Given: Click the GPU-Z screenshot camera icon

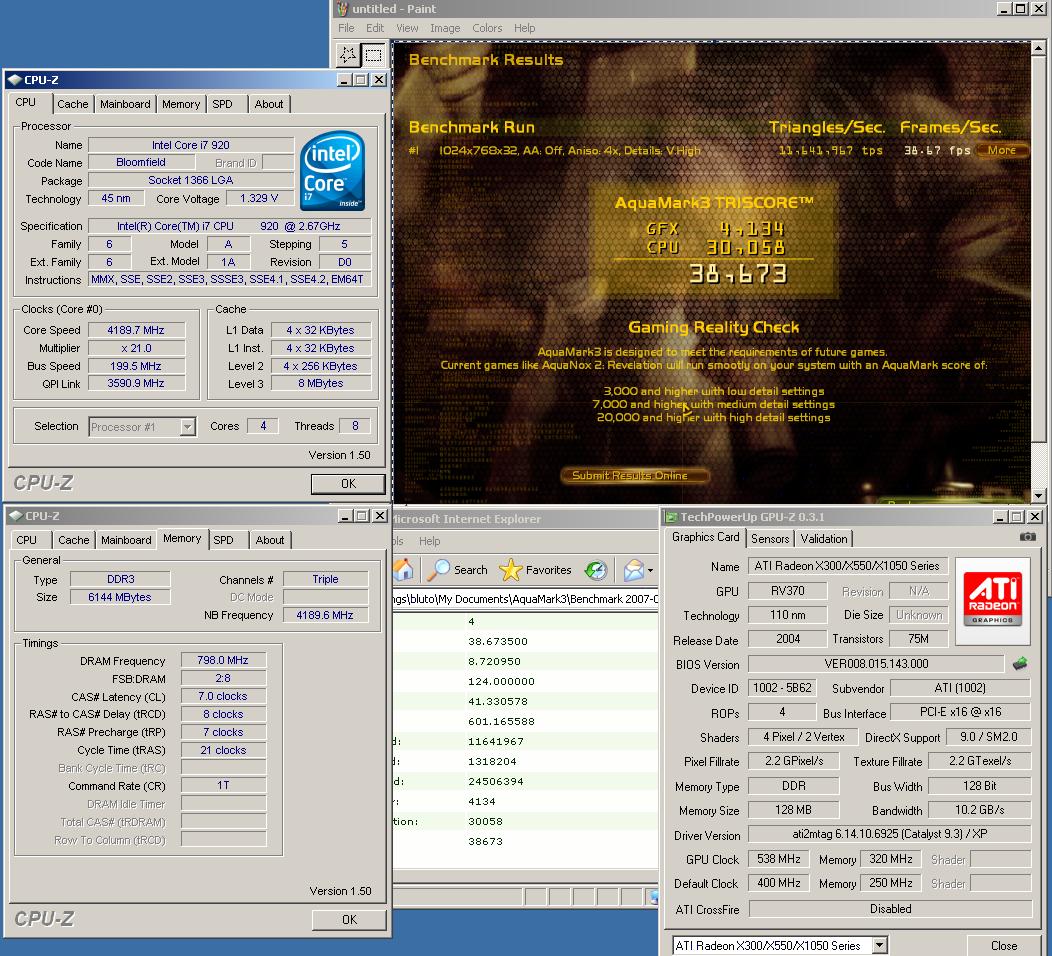Looking at the screenshot, I should (1027, 537).
